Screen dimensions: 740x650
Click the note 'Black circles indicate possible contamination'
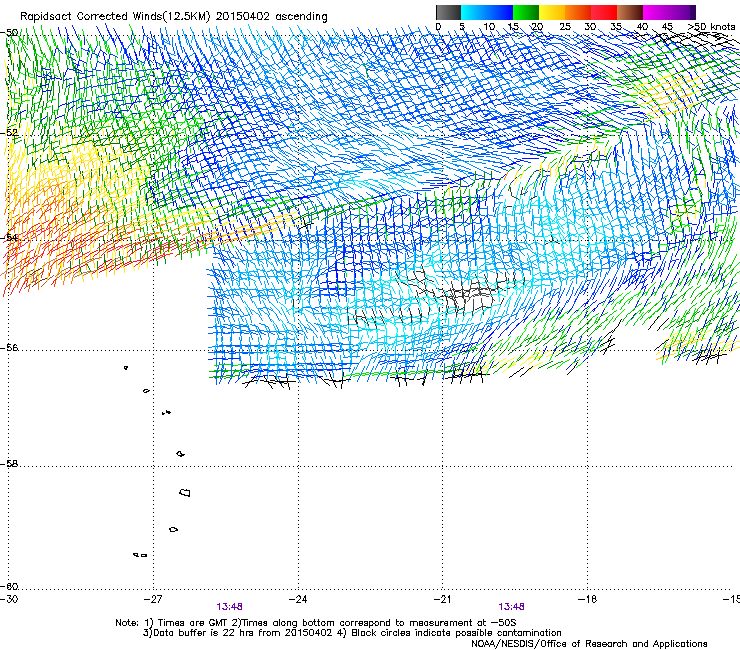(456, 633)
